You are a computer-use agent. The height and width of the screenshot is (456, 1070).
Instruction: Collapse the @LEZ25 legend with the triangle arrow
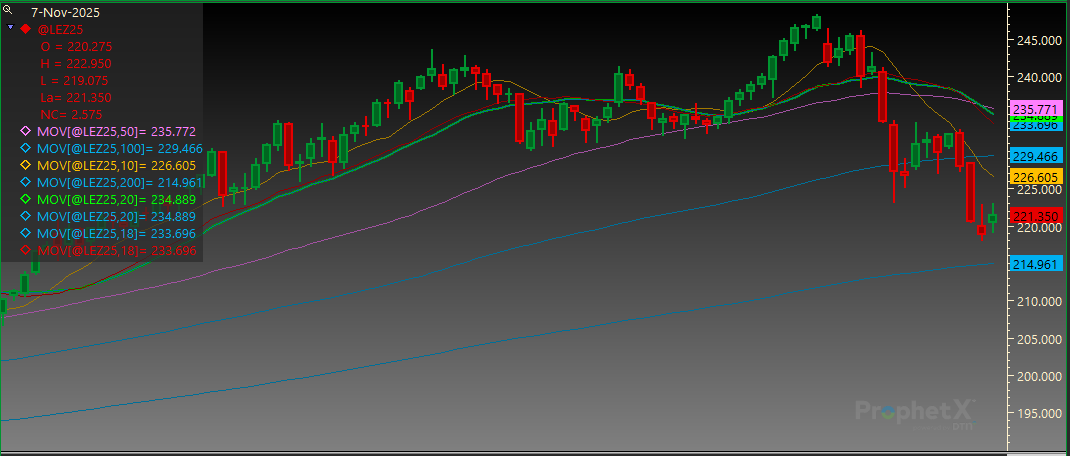click(x=9, y=29)
